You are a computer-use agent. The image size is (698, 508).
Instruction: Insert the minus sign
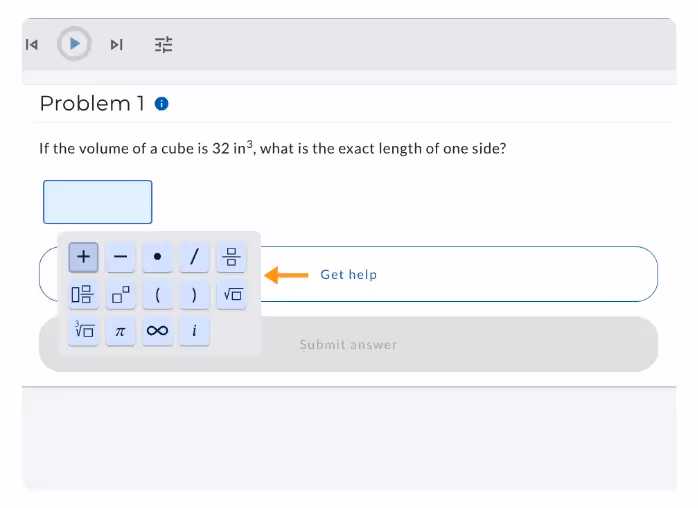(120, 257)
